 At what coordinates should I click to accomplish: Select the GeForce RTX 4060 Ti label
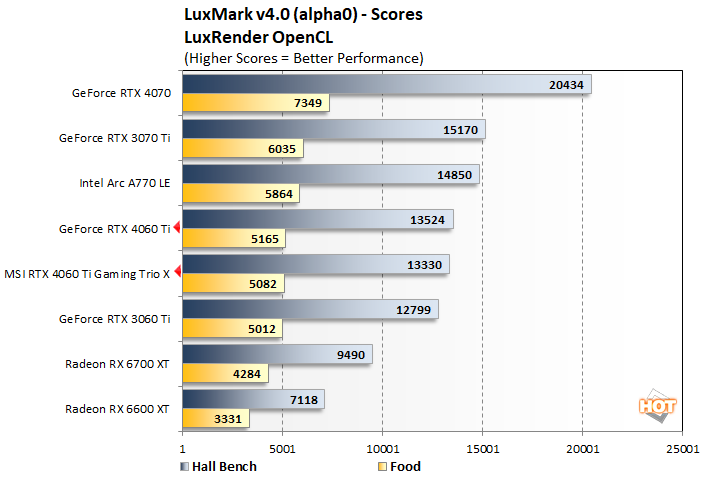point(115,229)
